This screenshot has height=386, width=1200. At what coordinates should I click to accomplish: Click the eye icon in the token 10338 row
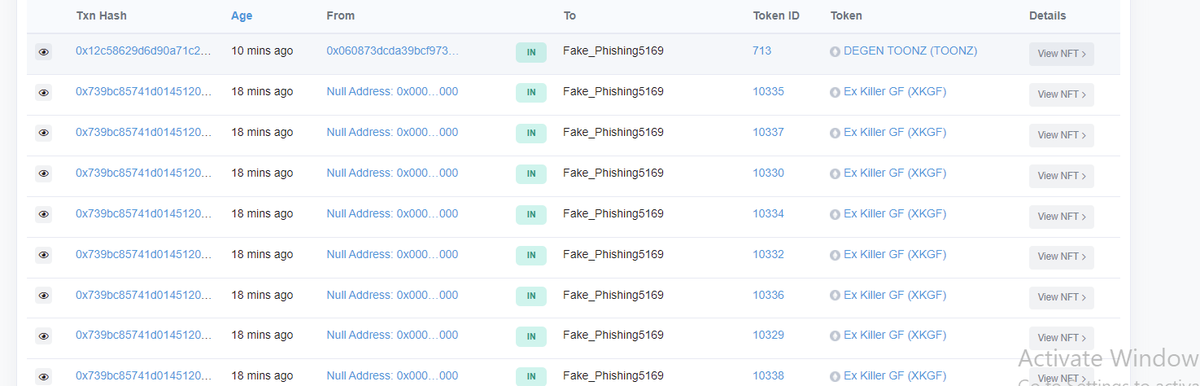[44, 376]
